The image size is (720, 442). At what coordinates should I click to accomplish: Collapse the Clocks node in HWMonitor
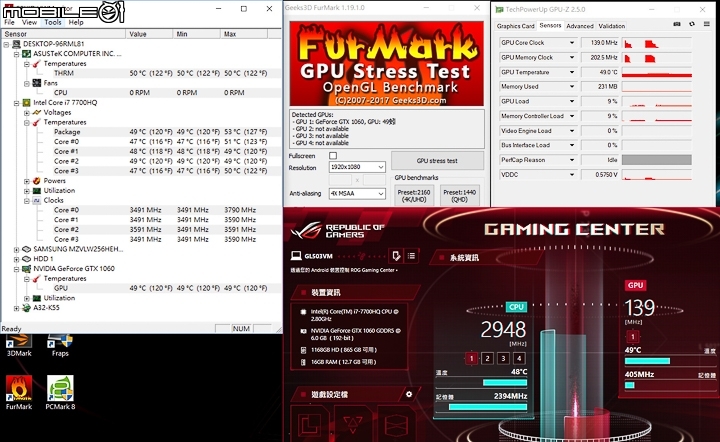tap(27, 201)
